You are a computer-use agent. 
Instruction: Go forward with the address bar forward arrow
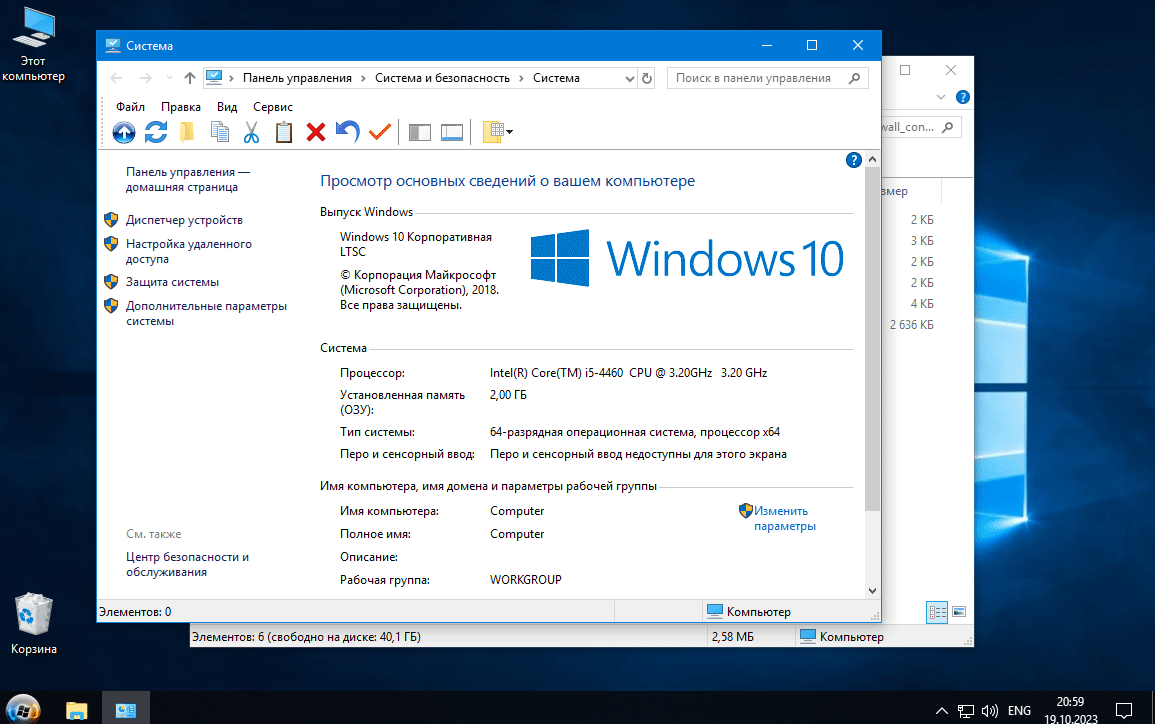click(x=146, y=78)
